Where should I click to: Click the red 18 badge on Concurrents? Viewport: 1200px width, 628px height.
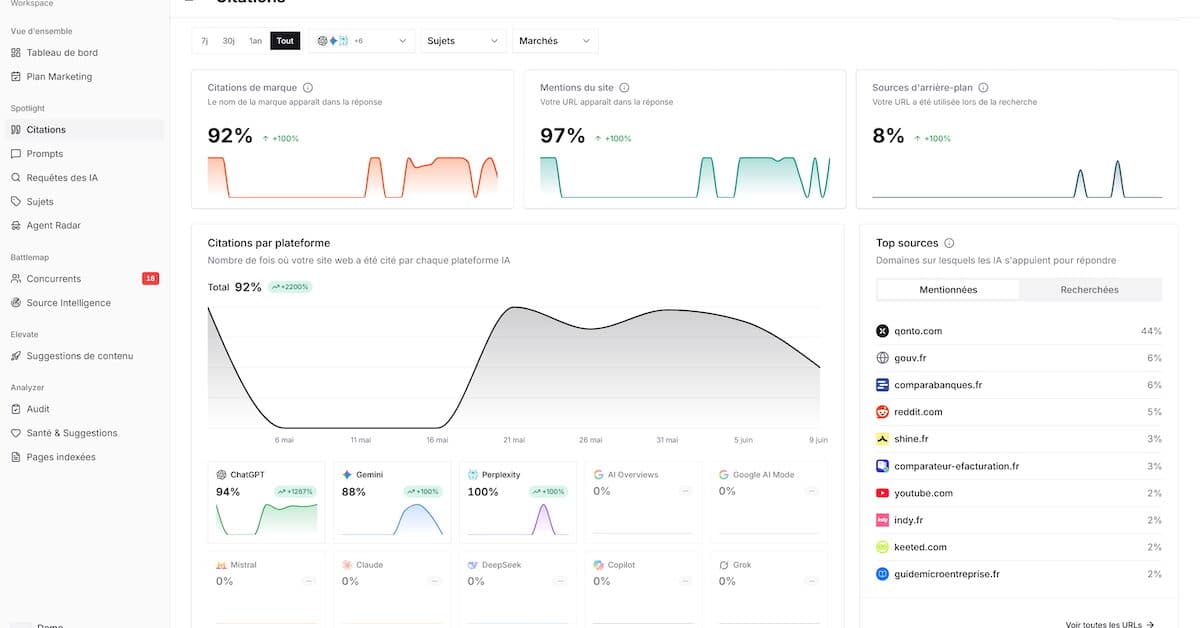(150, 279)
